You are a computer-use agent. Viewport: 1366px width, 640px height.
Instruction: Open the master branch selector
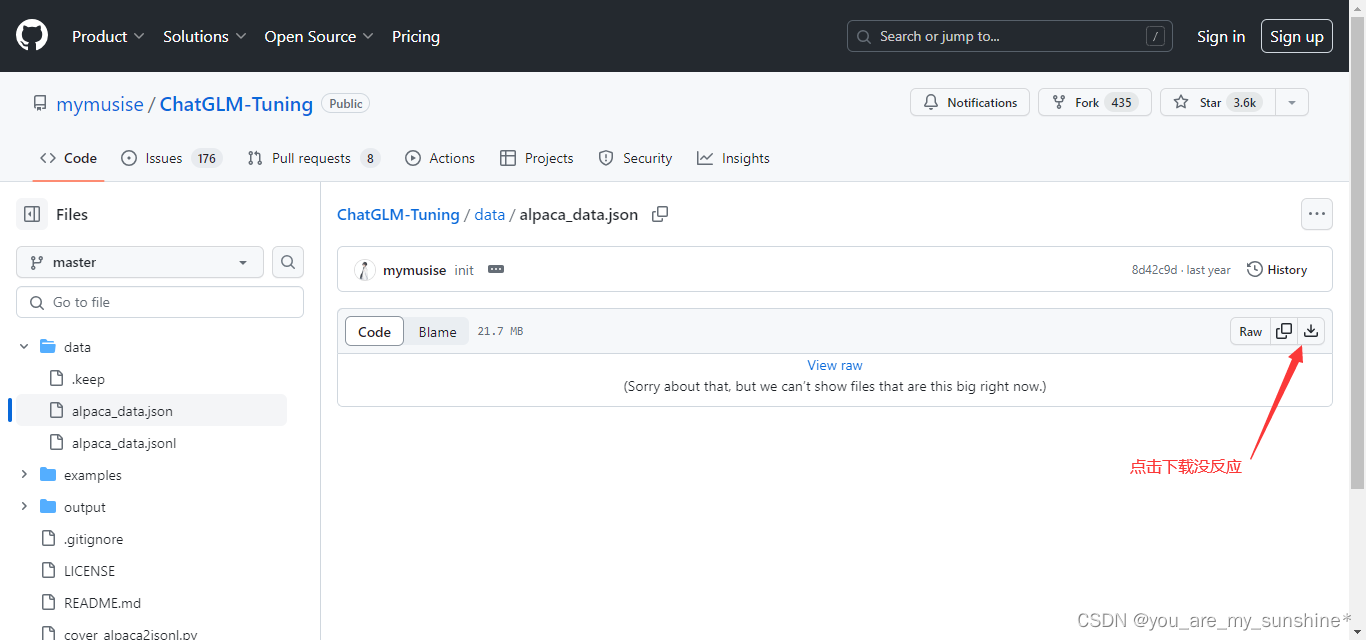tap(140, 262)
